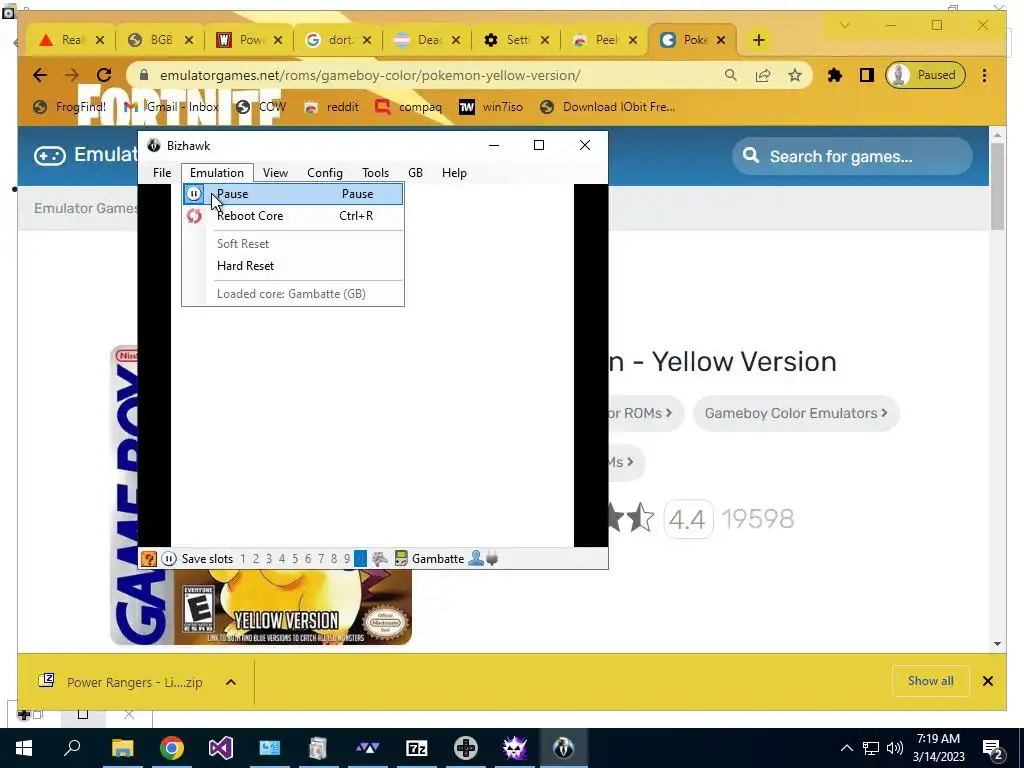
Task: Select save slot 1 in status bar
Action: click(243, 559)
